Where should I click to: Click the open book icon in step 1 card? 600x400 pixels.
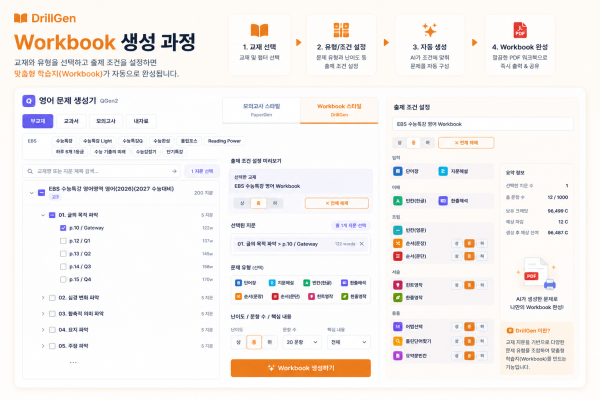(x=259, y=31)
